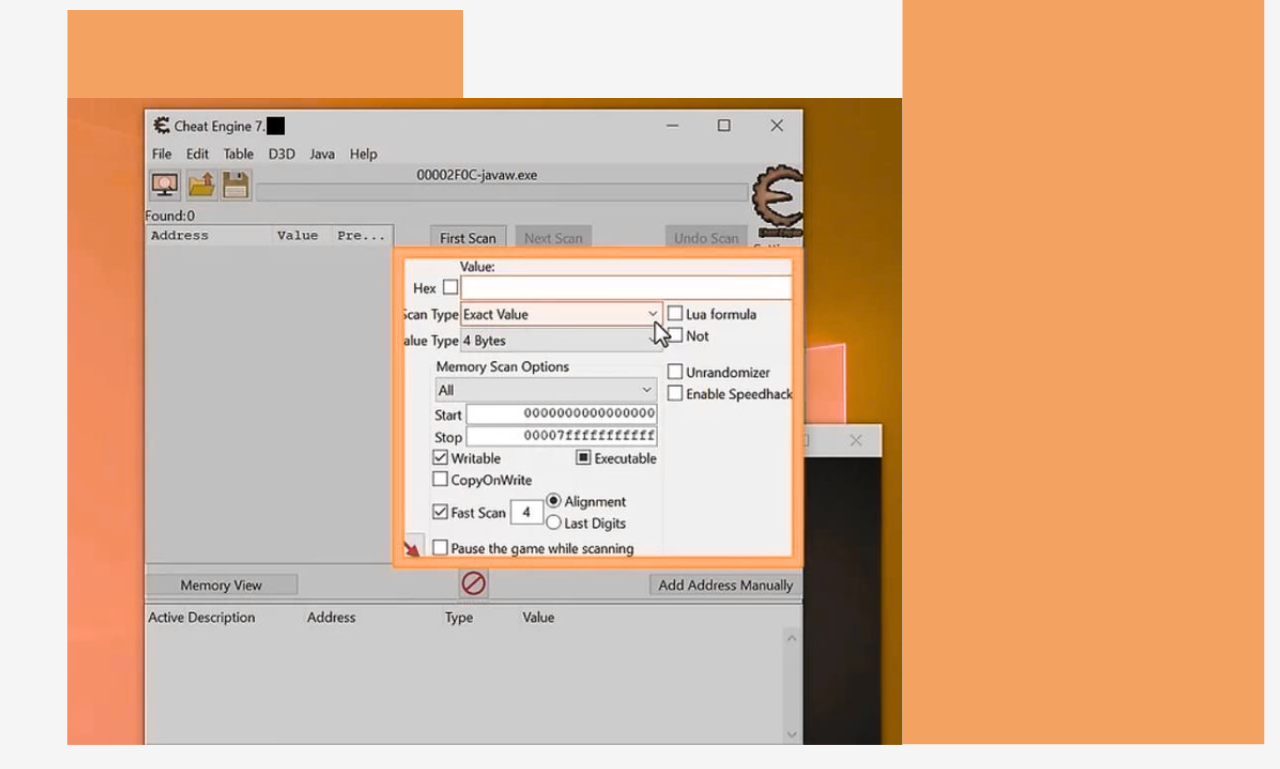Enable the Unrandomizer checkbox
The width and height of the screenshot is (1280, 769).
point(675,371)
